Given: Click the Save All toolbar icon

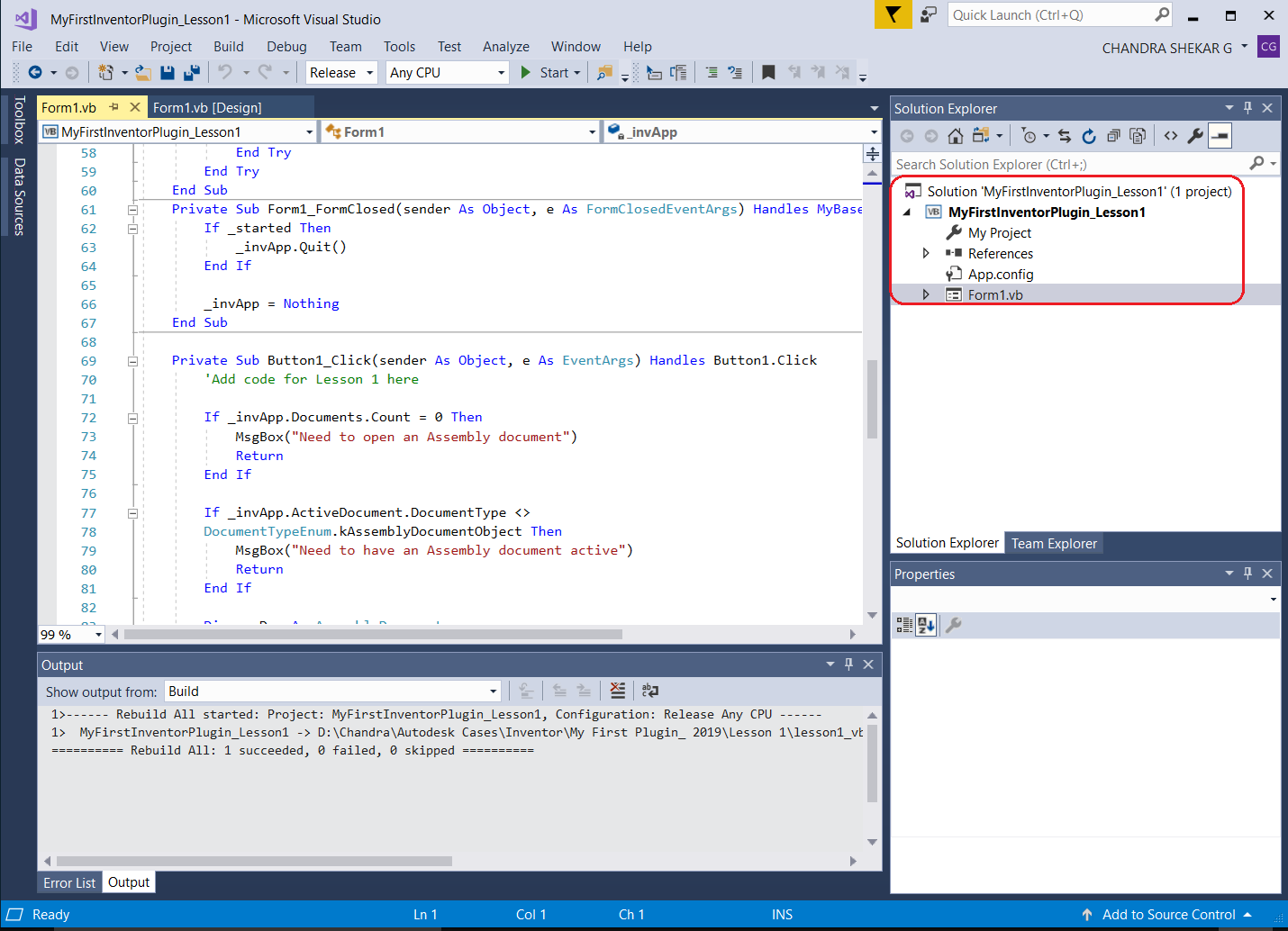Looking at the screenshot, I should 191,73.
